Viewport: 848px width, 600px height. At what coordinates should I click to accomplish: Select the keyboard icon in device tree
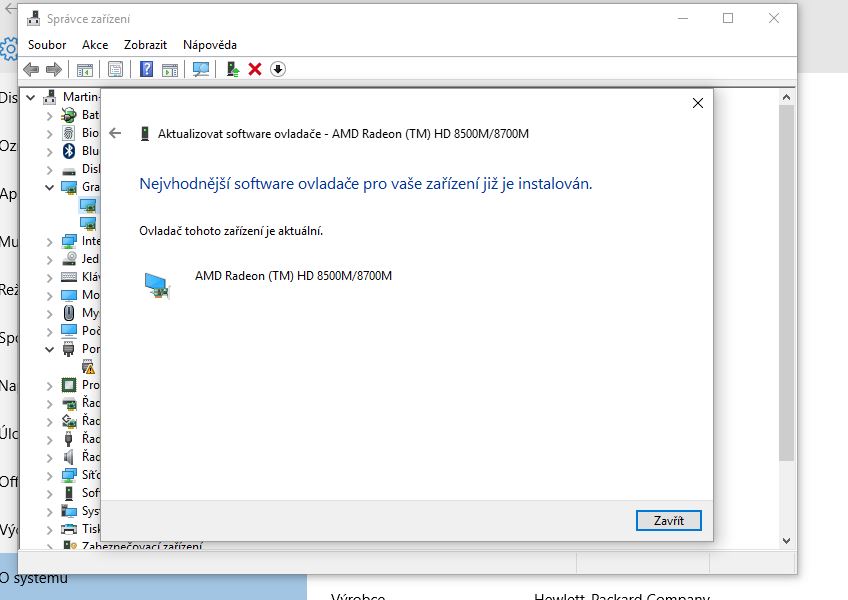(x=69, y=277)
